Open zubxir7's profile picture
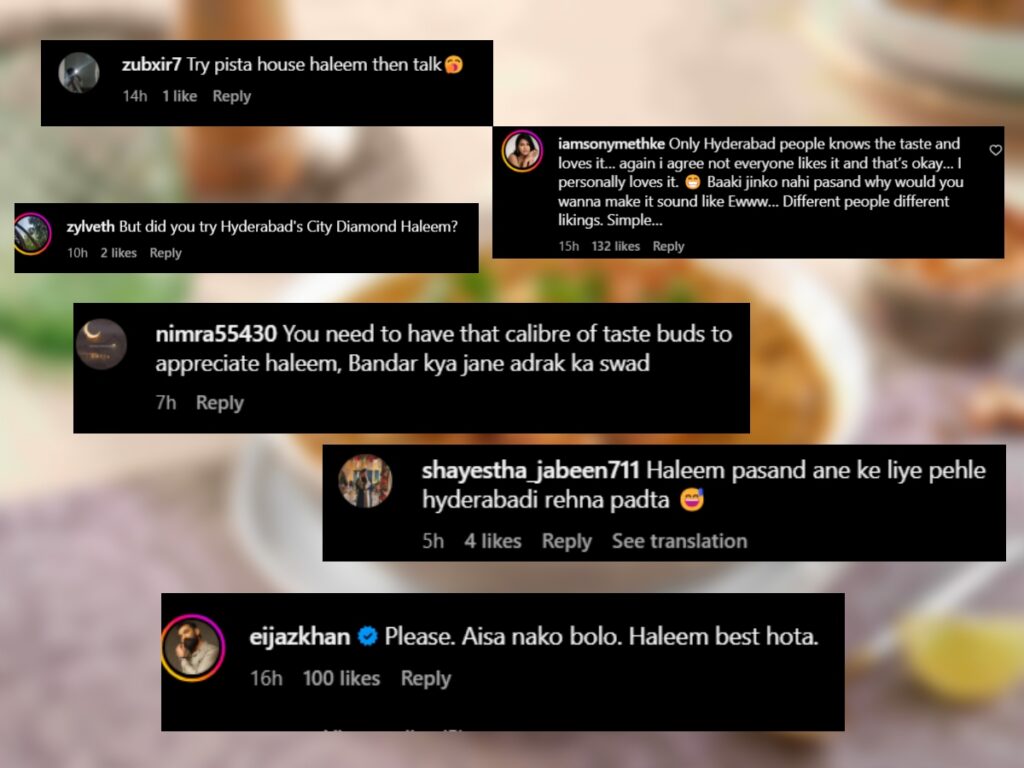The width and height of the screenshot is (1024, 768). pos(79,72)
